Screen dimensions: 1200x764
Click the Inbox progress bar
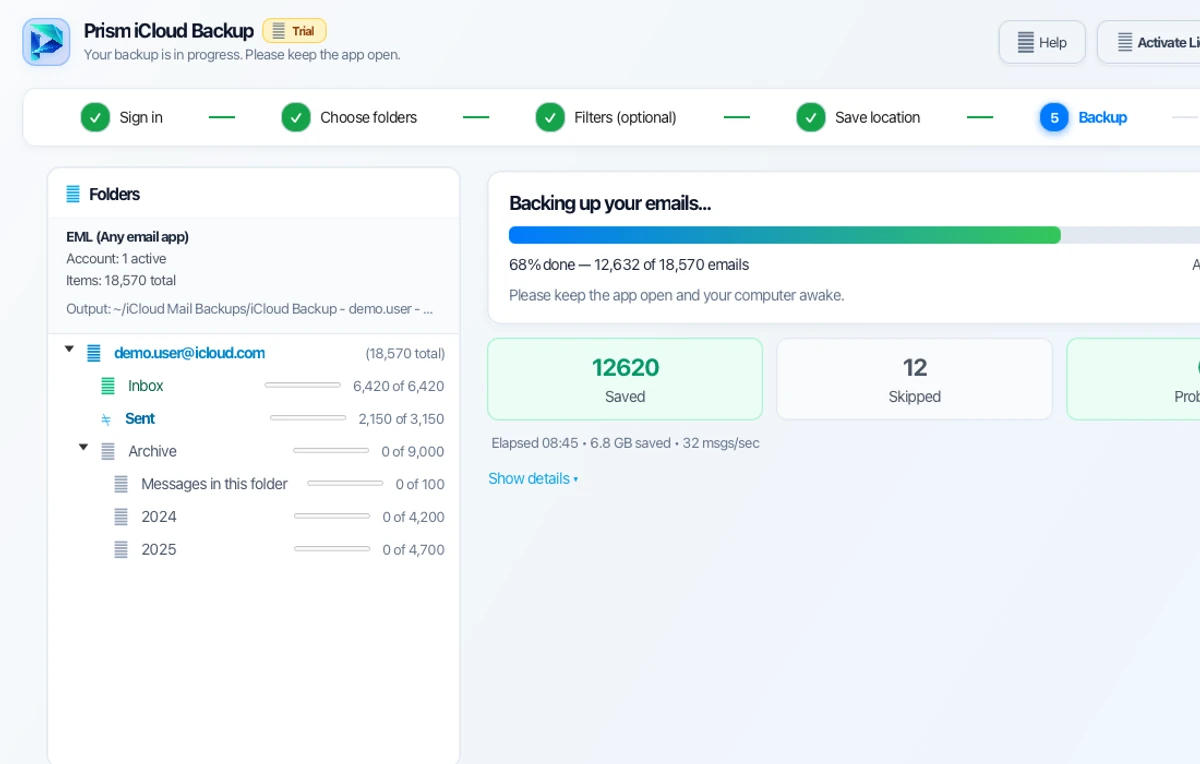(x=303, y=385)
